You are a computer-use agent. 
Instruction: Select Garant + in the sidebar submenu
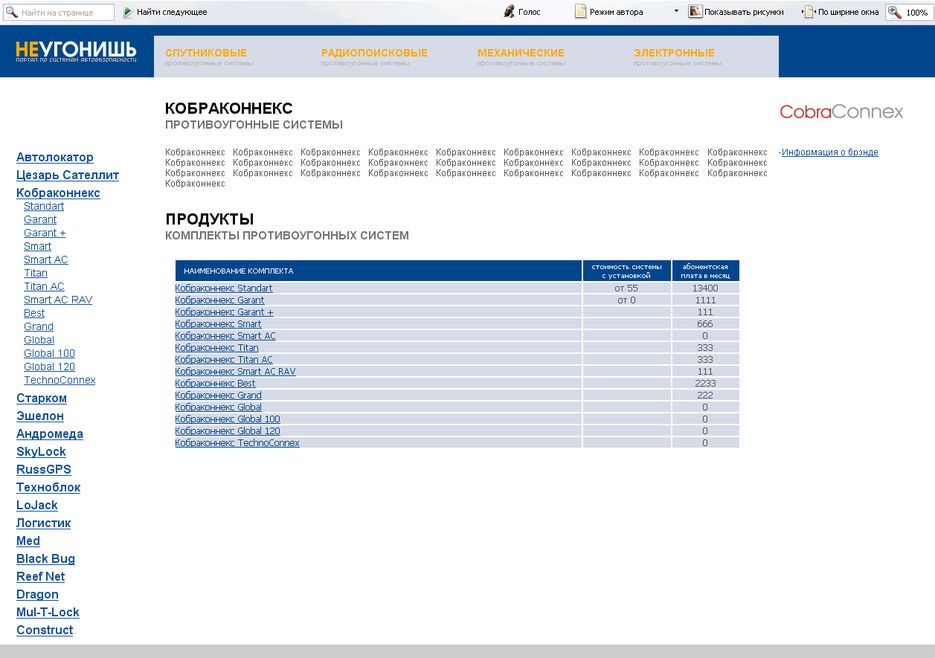45,233
